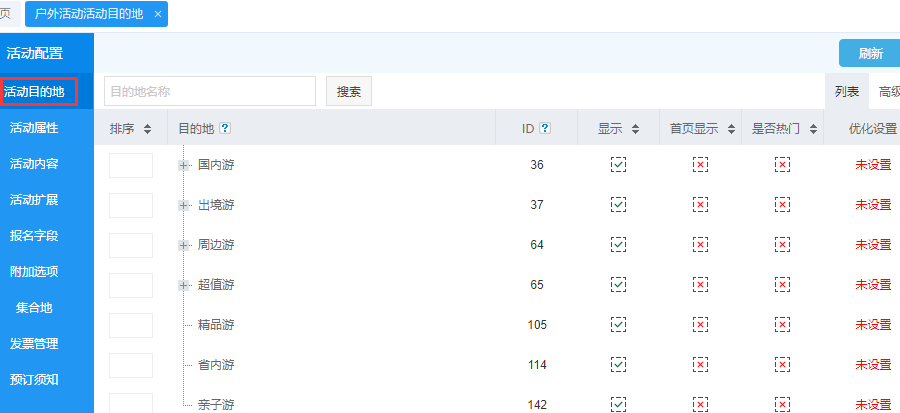Sort by 首页显示 column arrows
Viewport: 900px width, 413px height.
coord(731,128)
